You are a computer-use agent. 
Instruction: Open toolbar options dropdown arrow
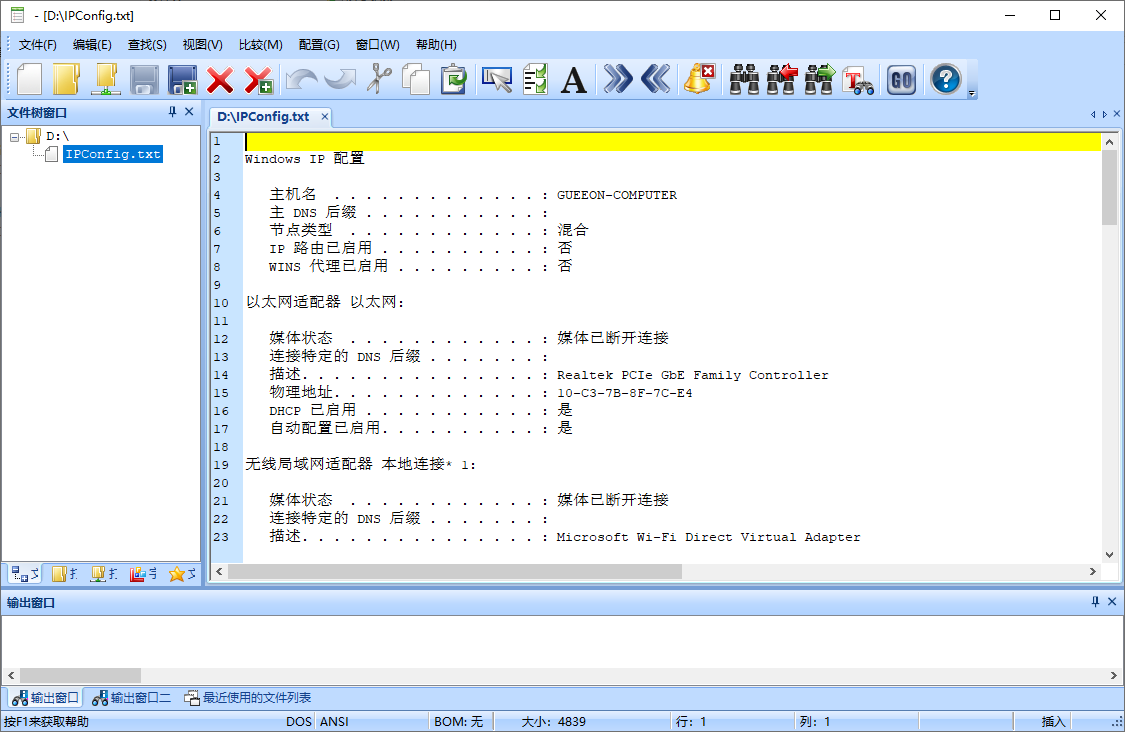pos(972,94)
